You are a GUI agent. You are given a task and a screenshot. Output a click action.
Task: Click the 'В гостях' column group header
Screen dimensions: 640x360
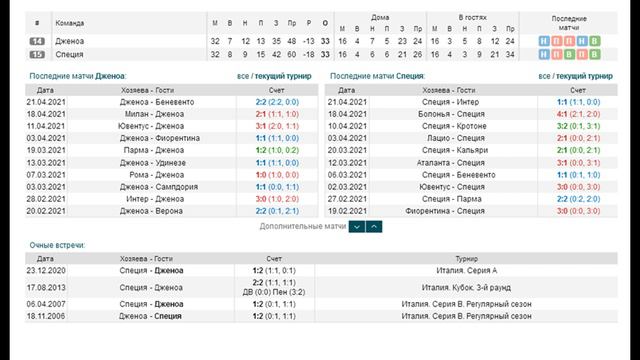(472, 17)
